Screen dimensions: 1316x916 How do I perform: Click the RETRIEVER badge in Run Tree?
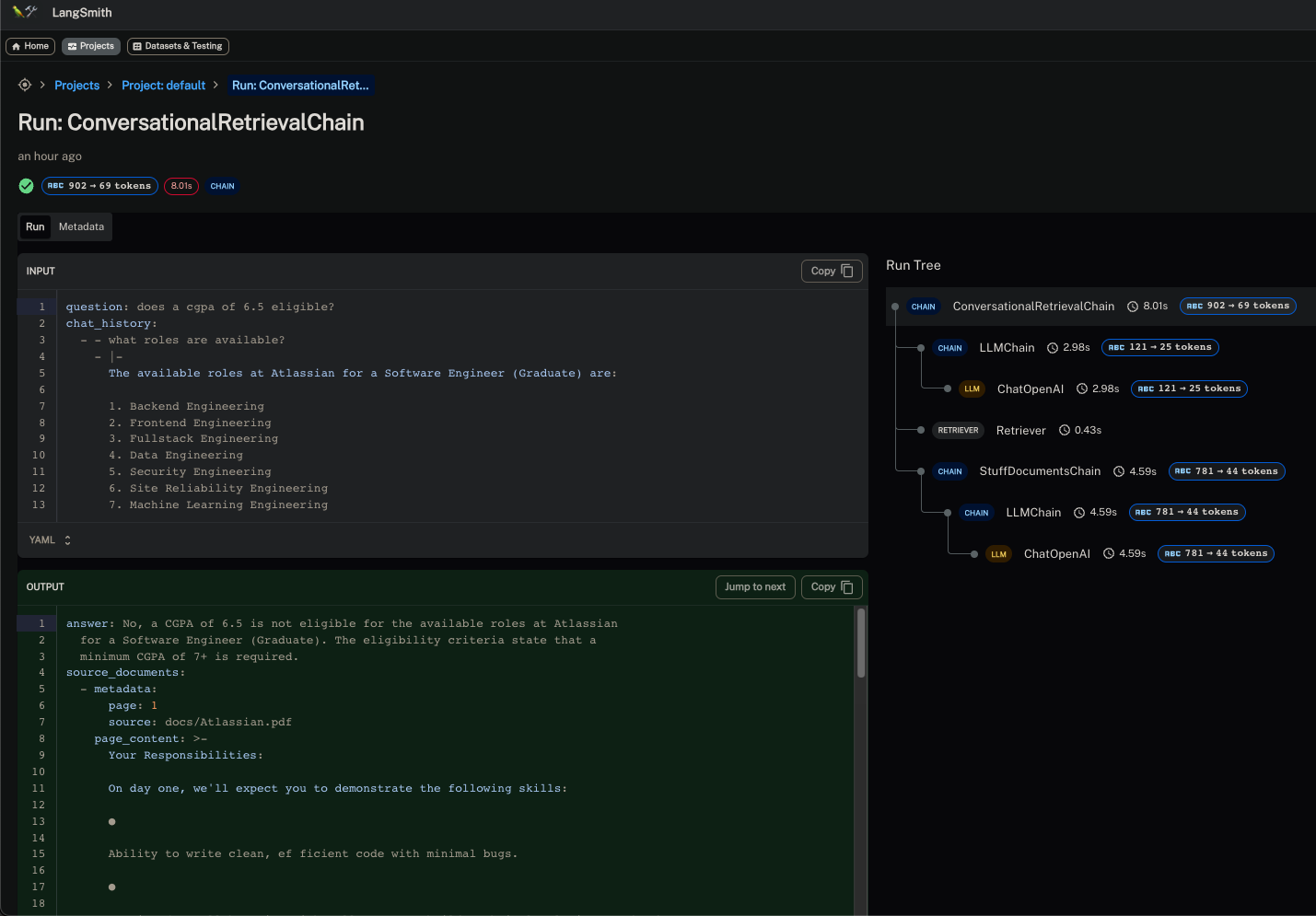958,431
